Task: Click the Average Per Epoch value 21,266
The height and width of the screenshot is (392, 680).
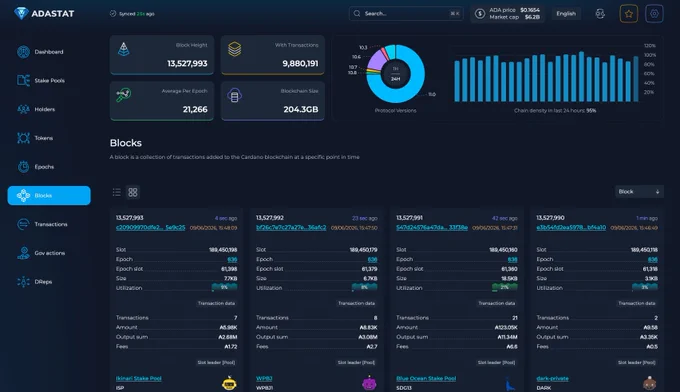Action: tap(195, 110)
